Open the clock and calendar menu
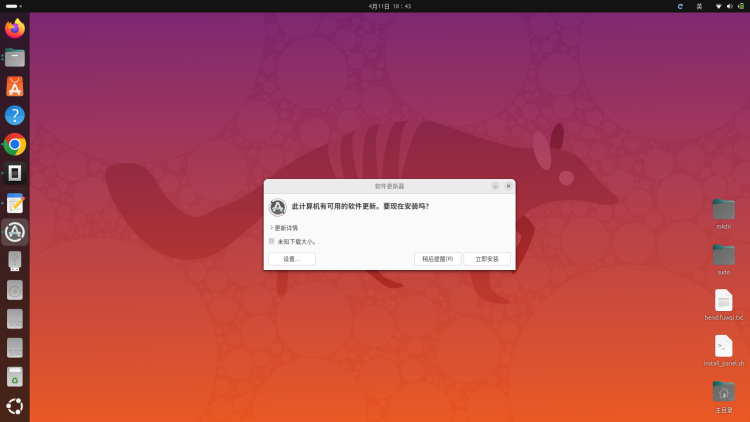 pyautogui.click(x=375, y=6)
